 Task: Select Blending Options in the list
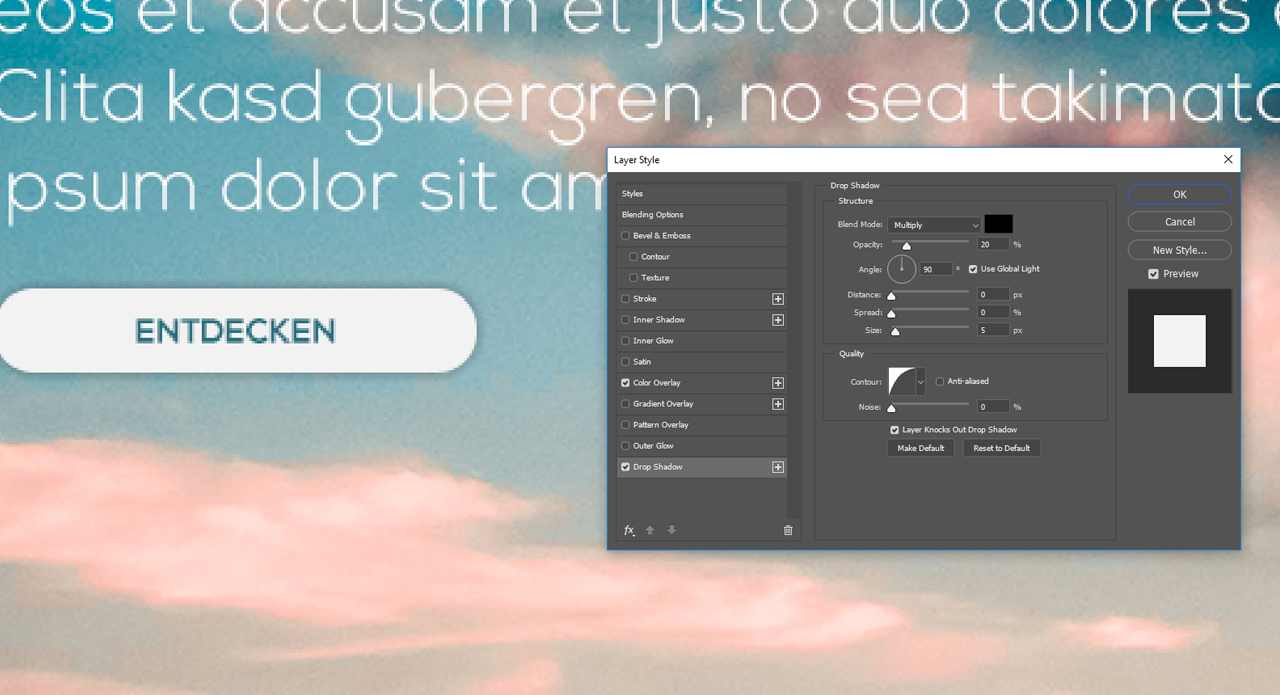[702, 215]
